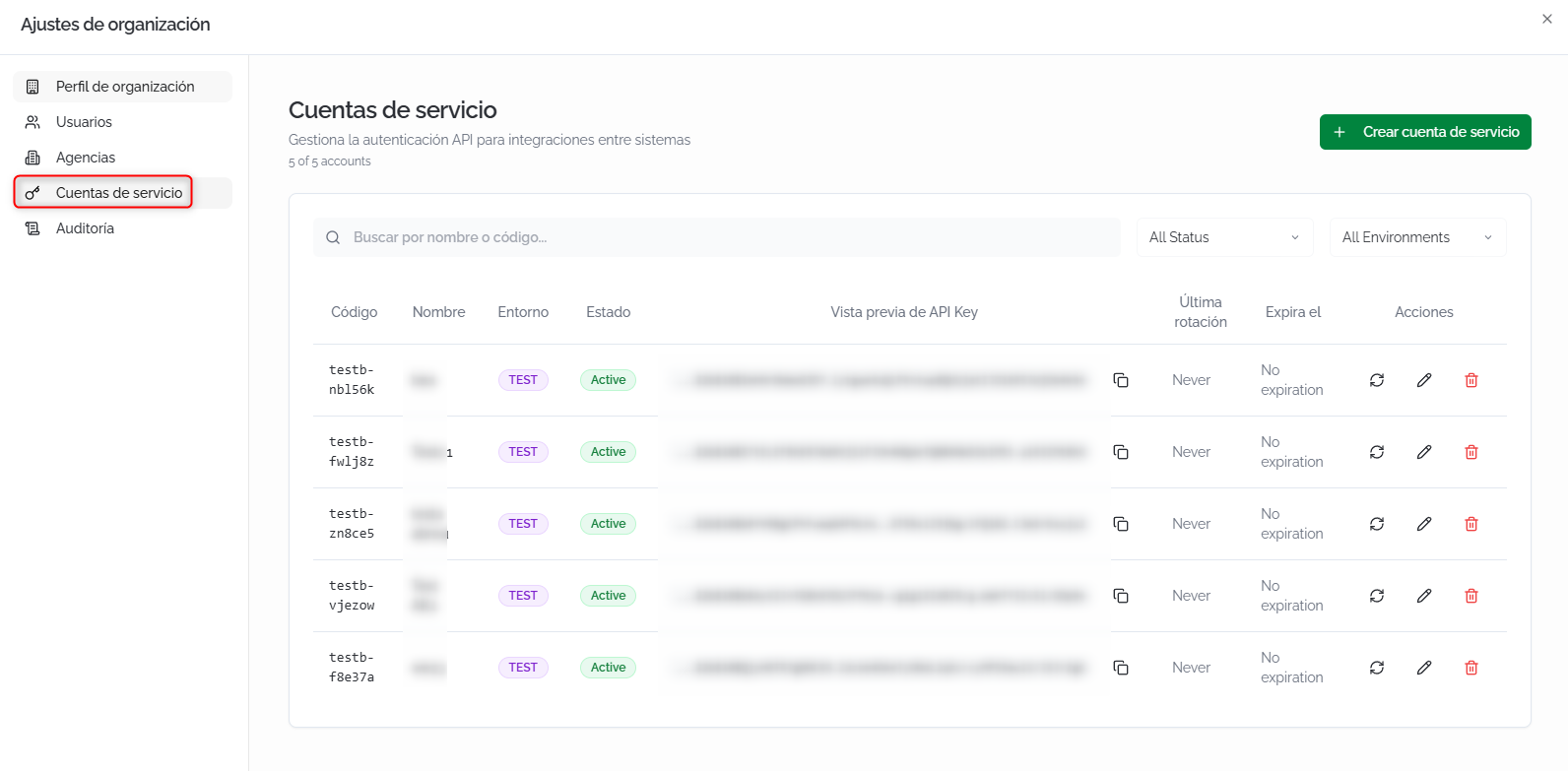The height and width of the screenshot is (771, 1568).
Task: Click the Última rotación column header
Action: tap(1201, 312)
